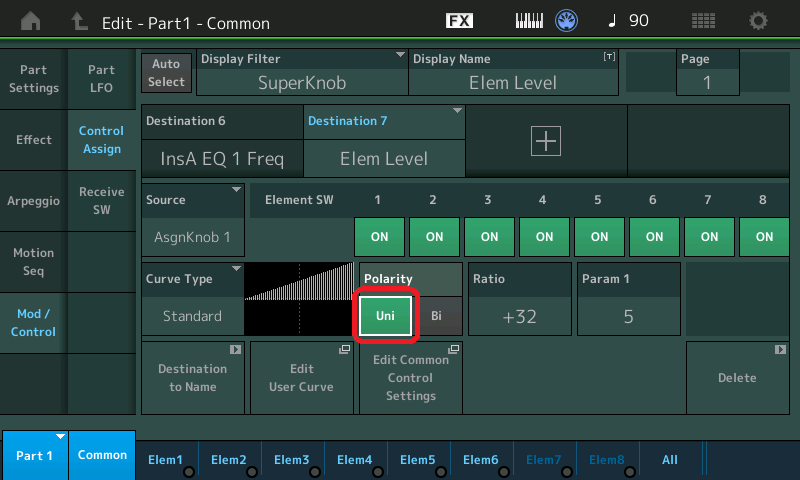Switch to the Effect tab
The width and height of the screenshot is (800, 480).
click(x=34, y=140)
